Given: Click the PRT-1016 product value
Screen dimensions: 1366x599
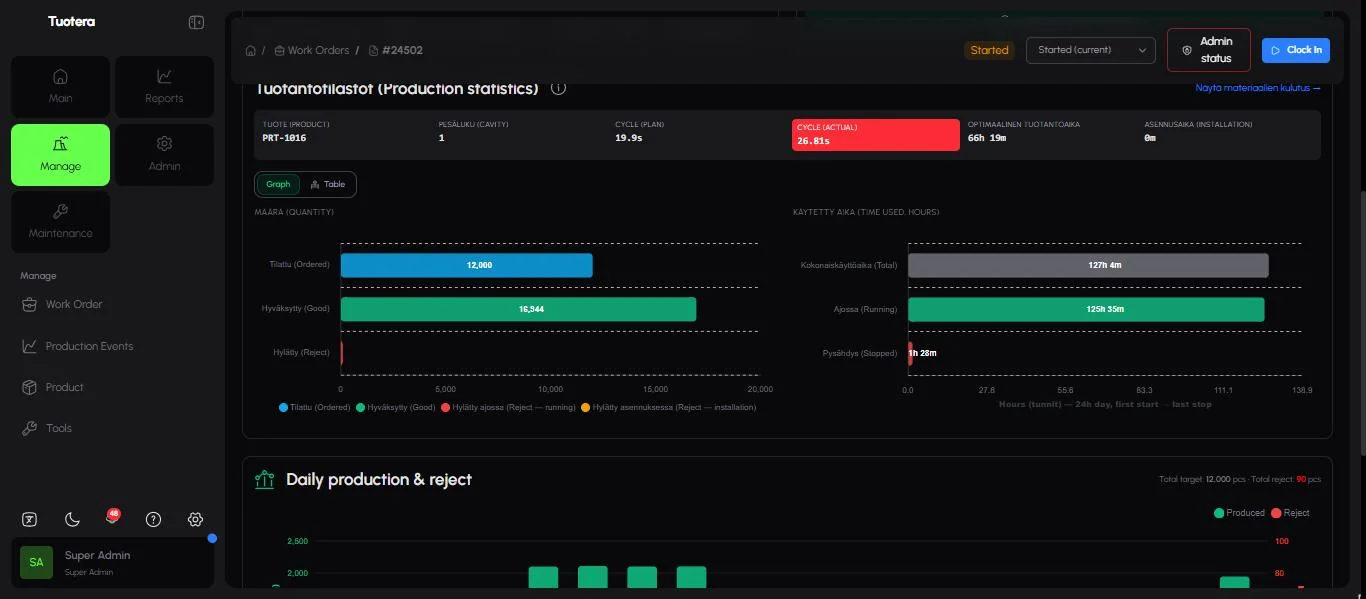Looking at the screenshot, I should coord(284,138).
